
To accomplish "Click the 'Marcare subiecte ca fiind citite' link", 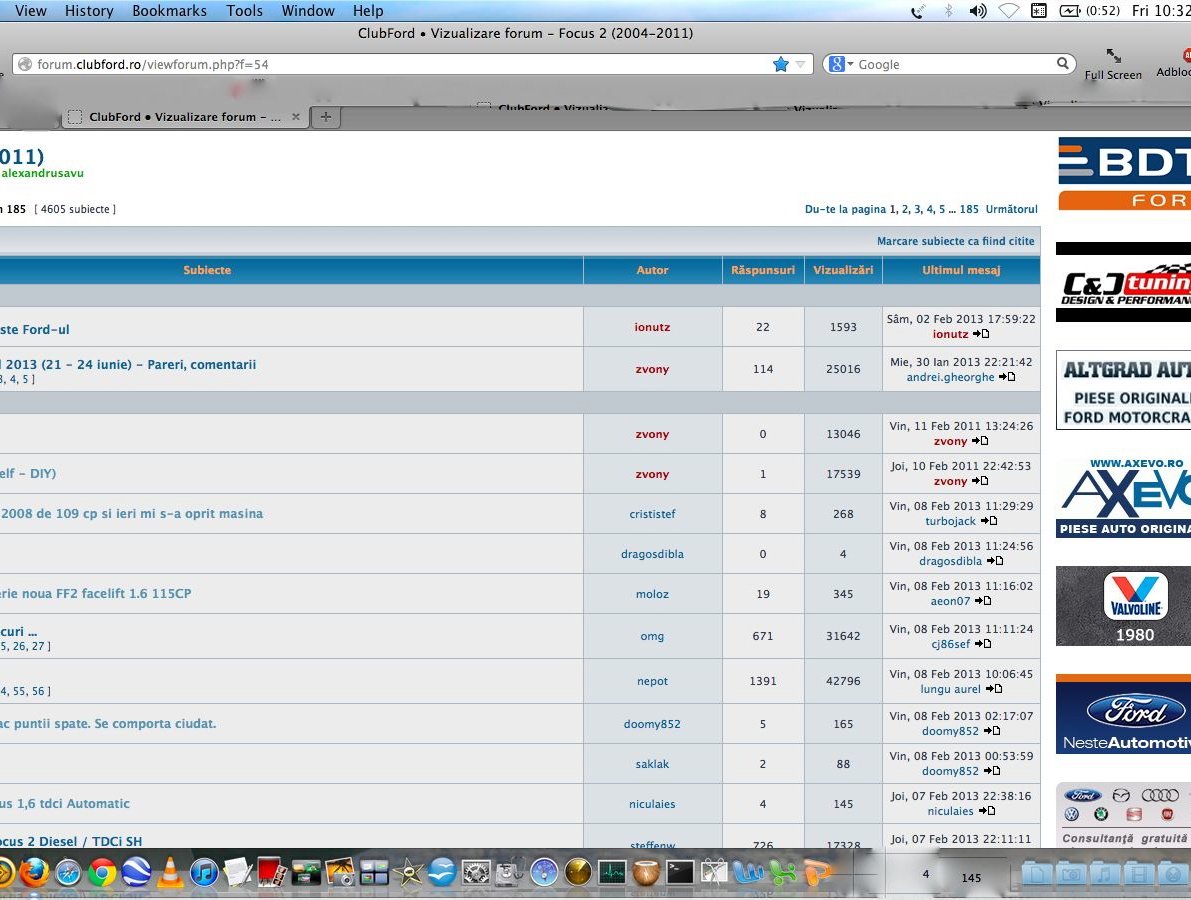I will (955, 241).
